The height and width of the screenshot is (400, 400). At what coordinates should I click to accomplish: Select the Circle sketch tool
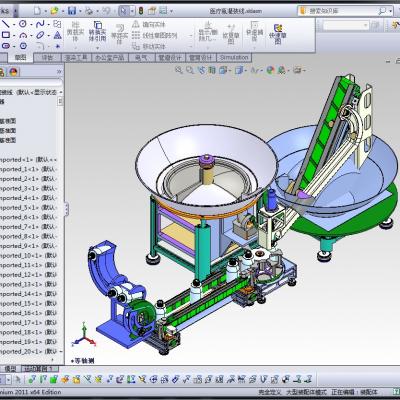(23, 24)
